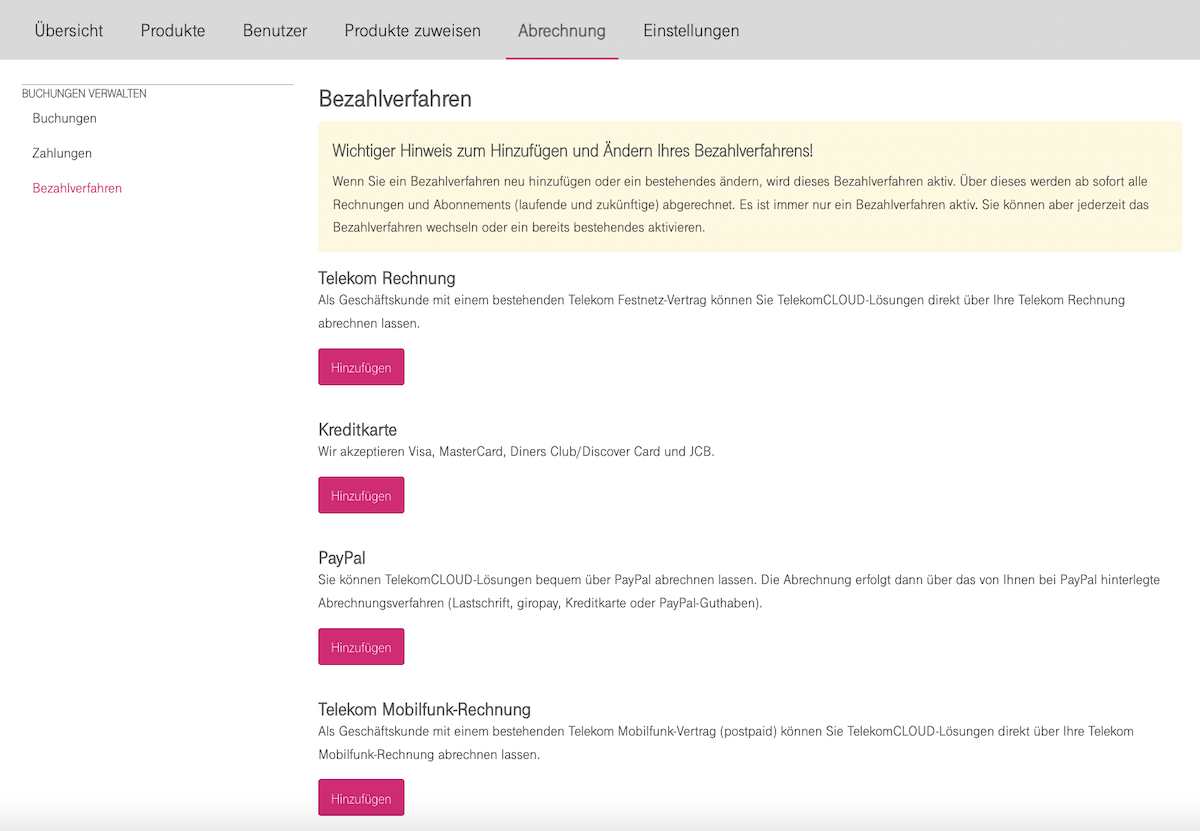Click the Wichtiger Hinweis notice title

[x=572, y=151]
